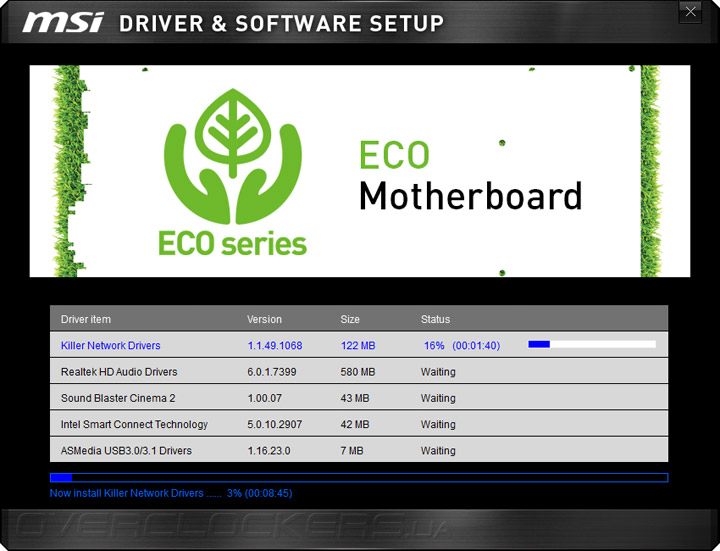This screenshot has width=720, height=551.
Task: Click version 6.0.1.7399
Action: 272,371
